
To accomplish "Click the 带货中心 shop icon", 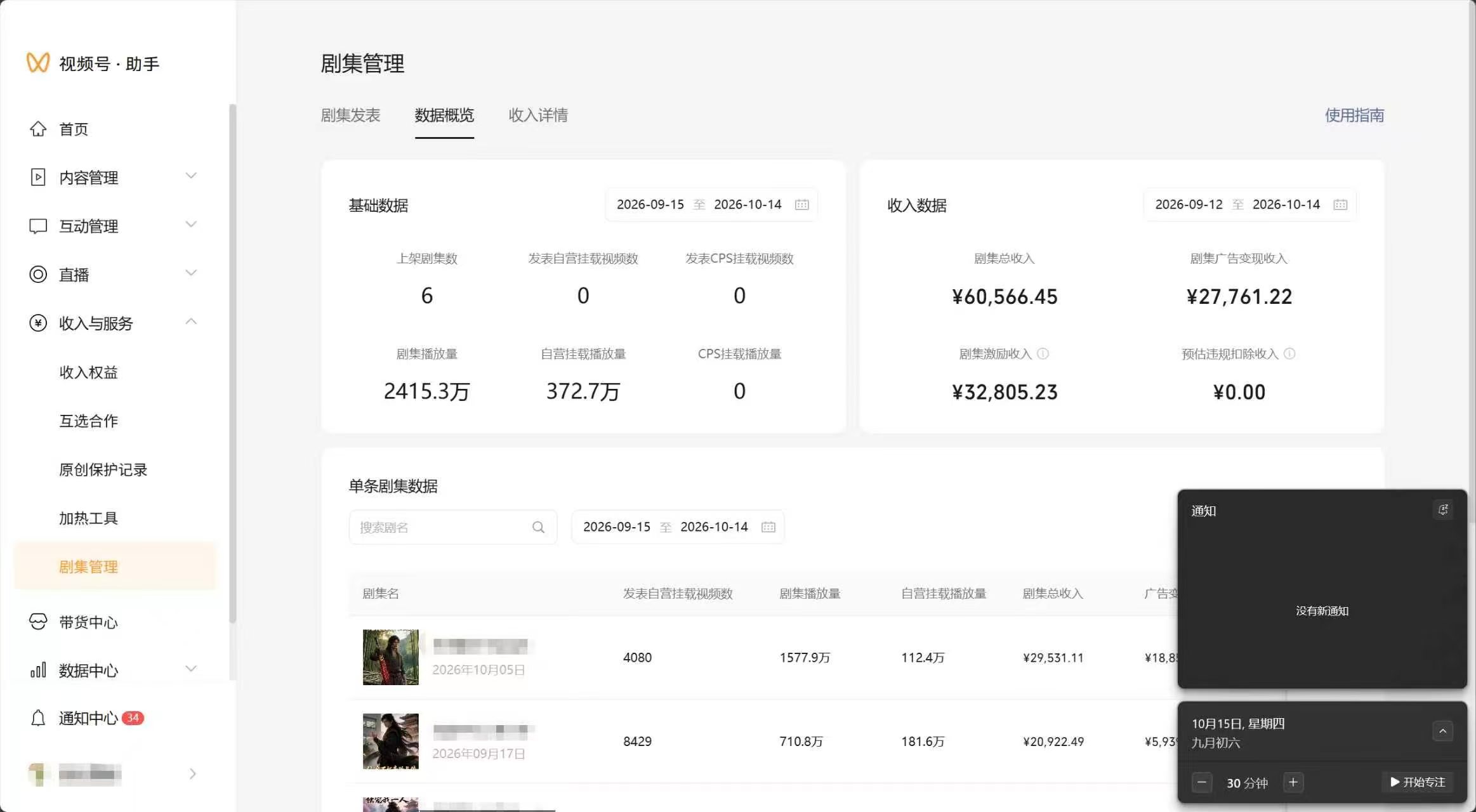I will pos(38,622).
